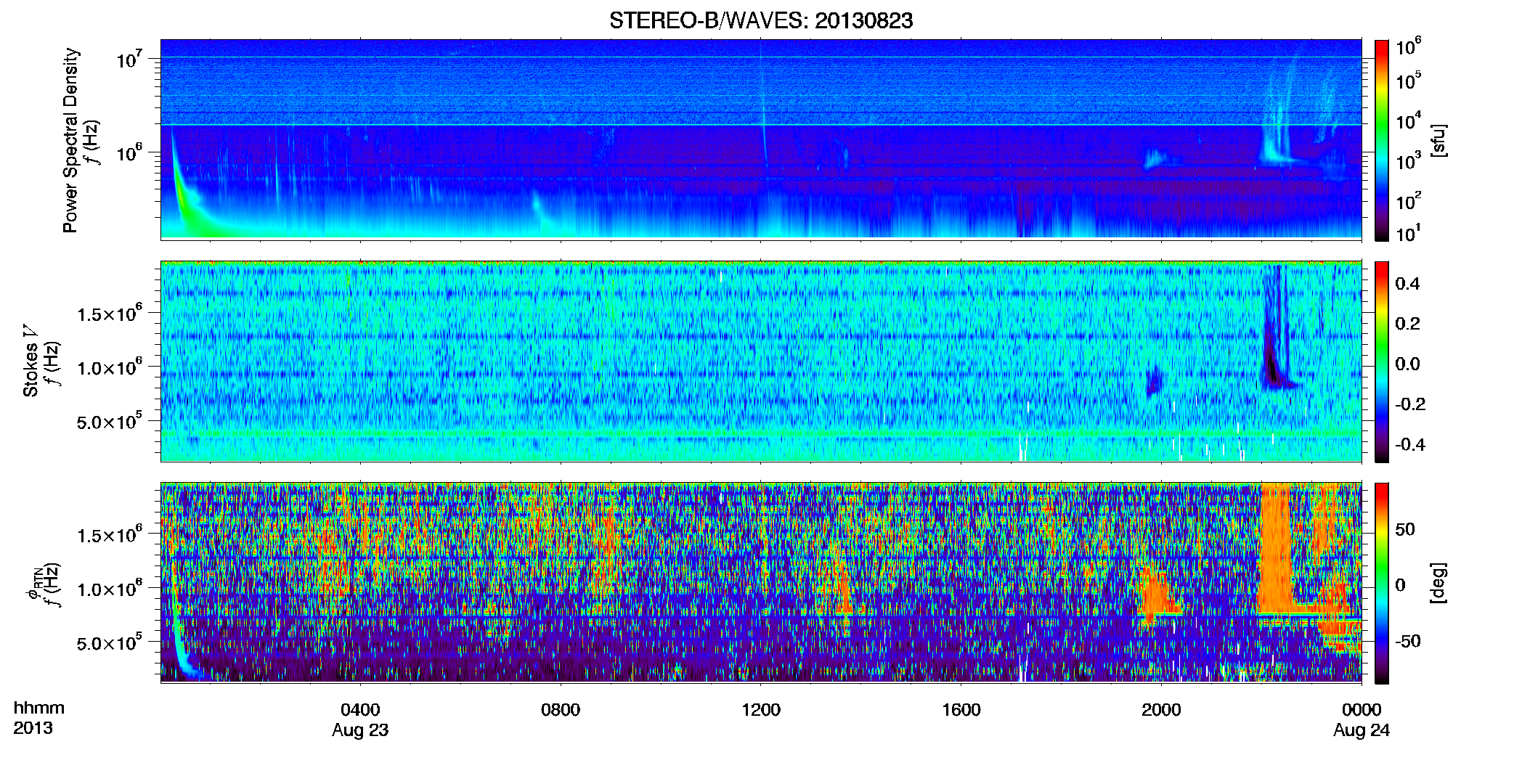Screen dimensions: 1522x784
Task: Click the plot title STEREO-B/WAVES: 20130823
Action: coord(760,20)
